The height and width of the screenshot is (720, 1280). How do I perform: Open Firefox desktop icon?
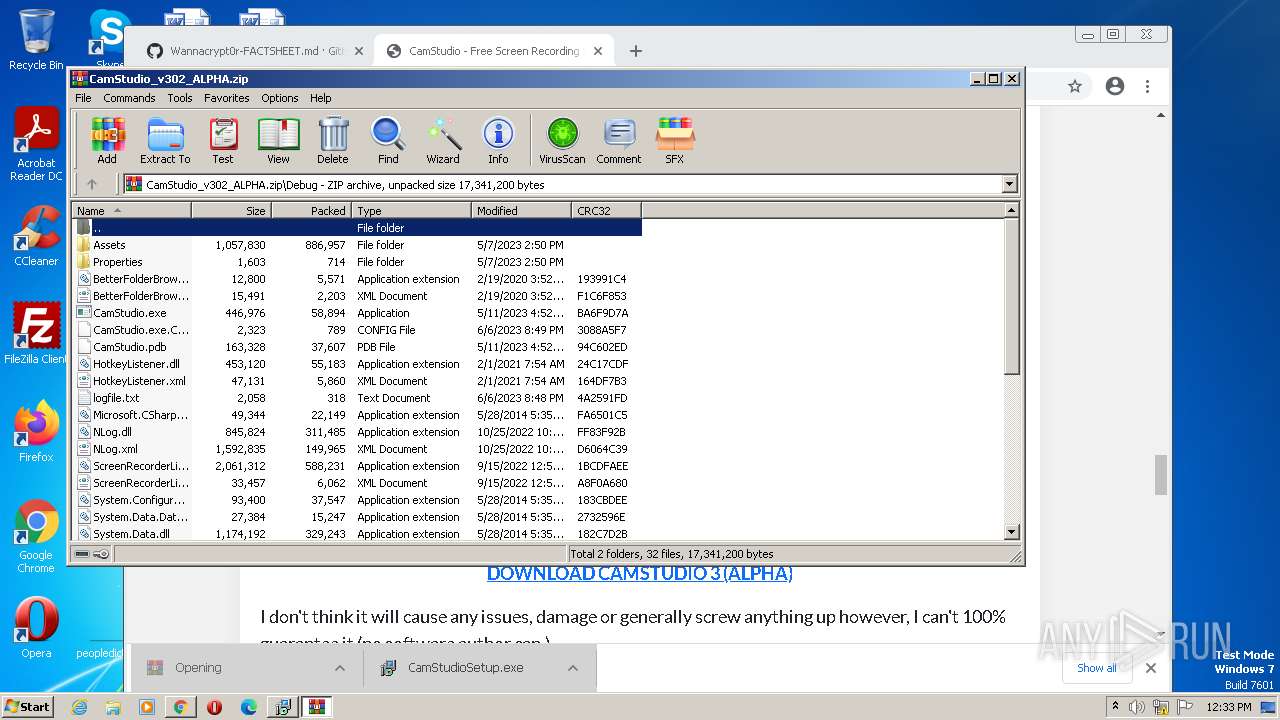(x=36, y=432)
